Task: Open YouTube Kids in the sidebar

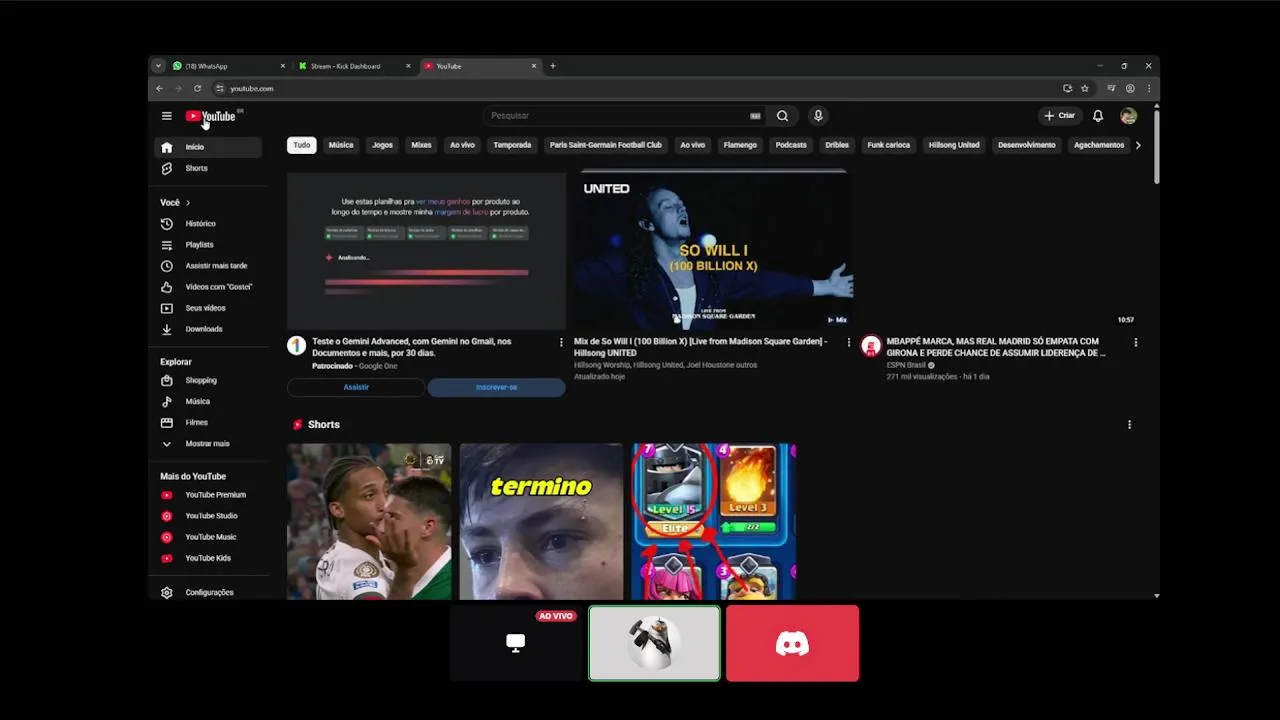Action: click(x=208, y=558)
